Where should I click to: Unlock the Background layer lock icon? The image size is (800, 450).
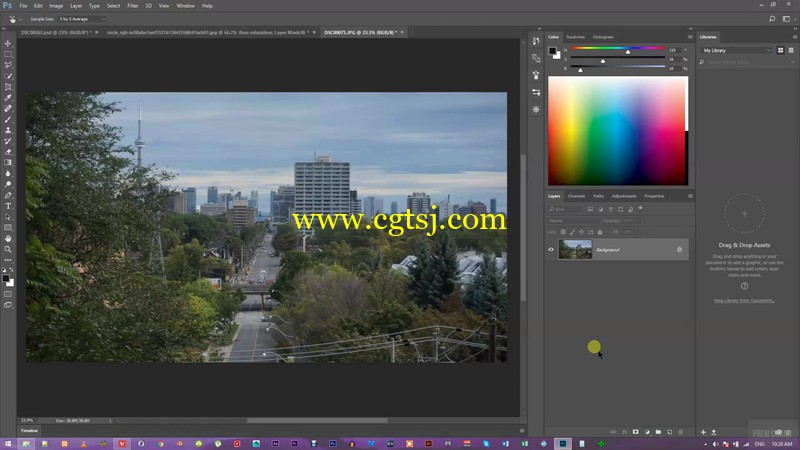[679, 249]
